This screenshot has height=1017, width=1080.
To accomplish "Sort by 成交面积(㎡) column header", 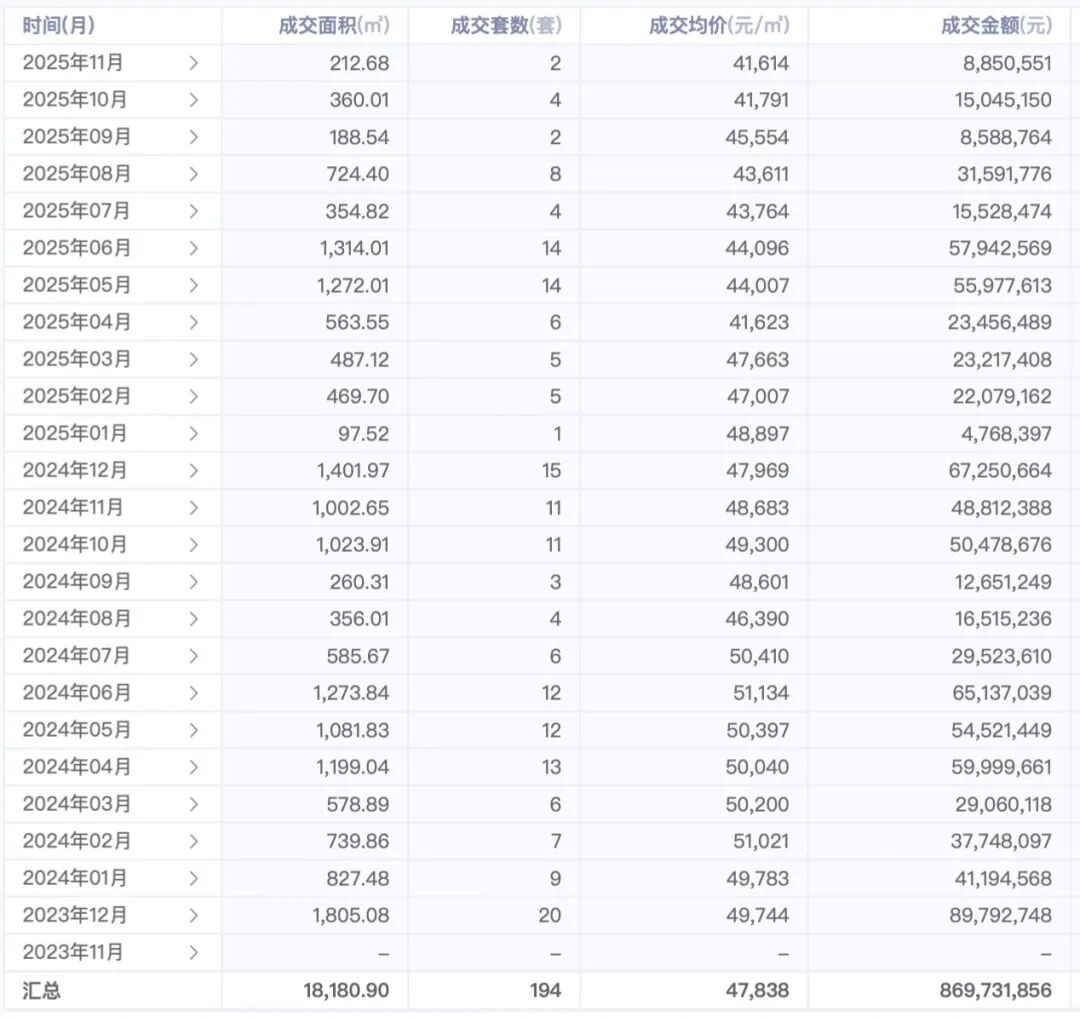I will tap(333, 26).
